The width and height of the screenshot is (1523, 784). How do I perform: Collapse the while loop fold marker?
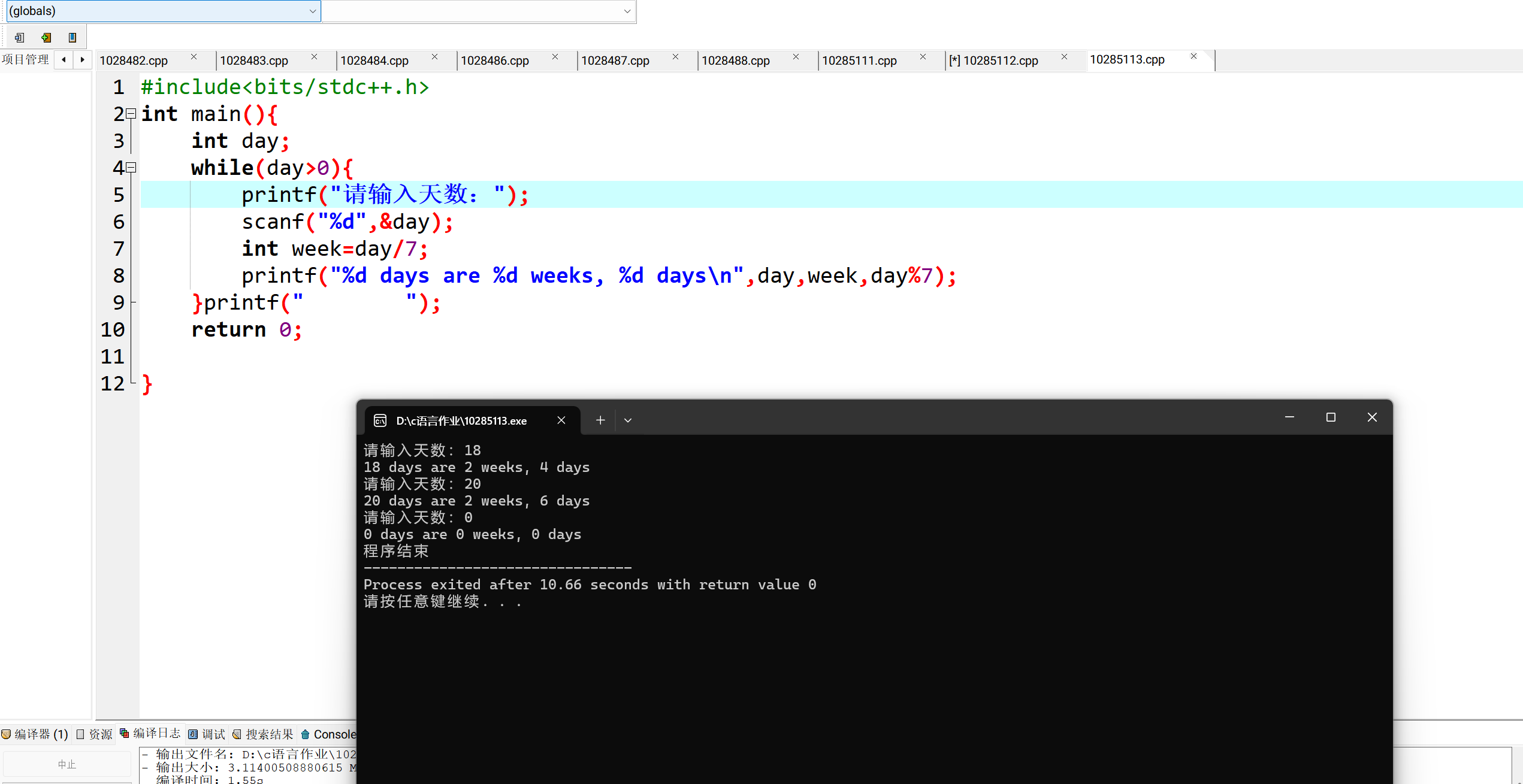[x=131, y=167]
